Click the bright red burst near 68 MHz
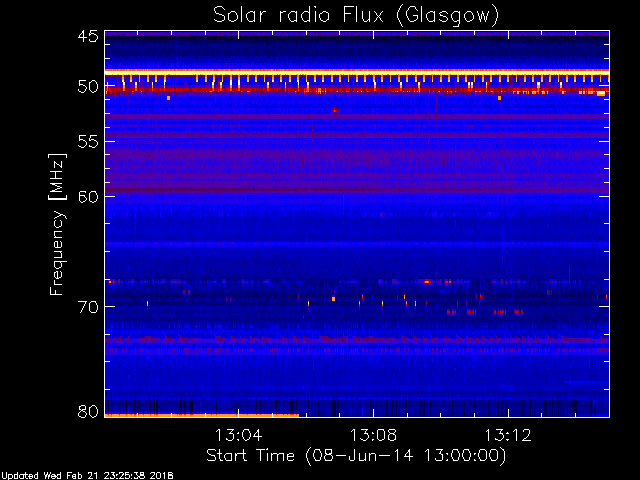Viewport: 640px width, 480px height. pyautogui.click(x=427, y=282)
